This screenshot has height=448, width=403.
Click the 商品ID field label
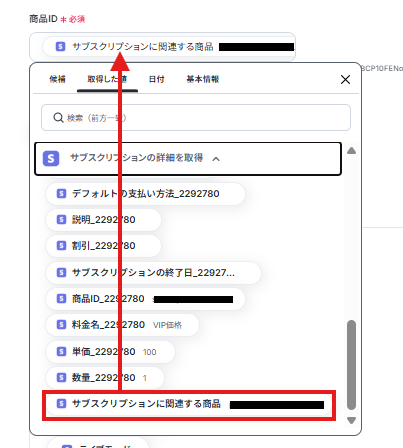click(x=44, y=19)
